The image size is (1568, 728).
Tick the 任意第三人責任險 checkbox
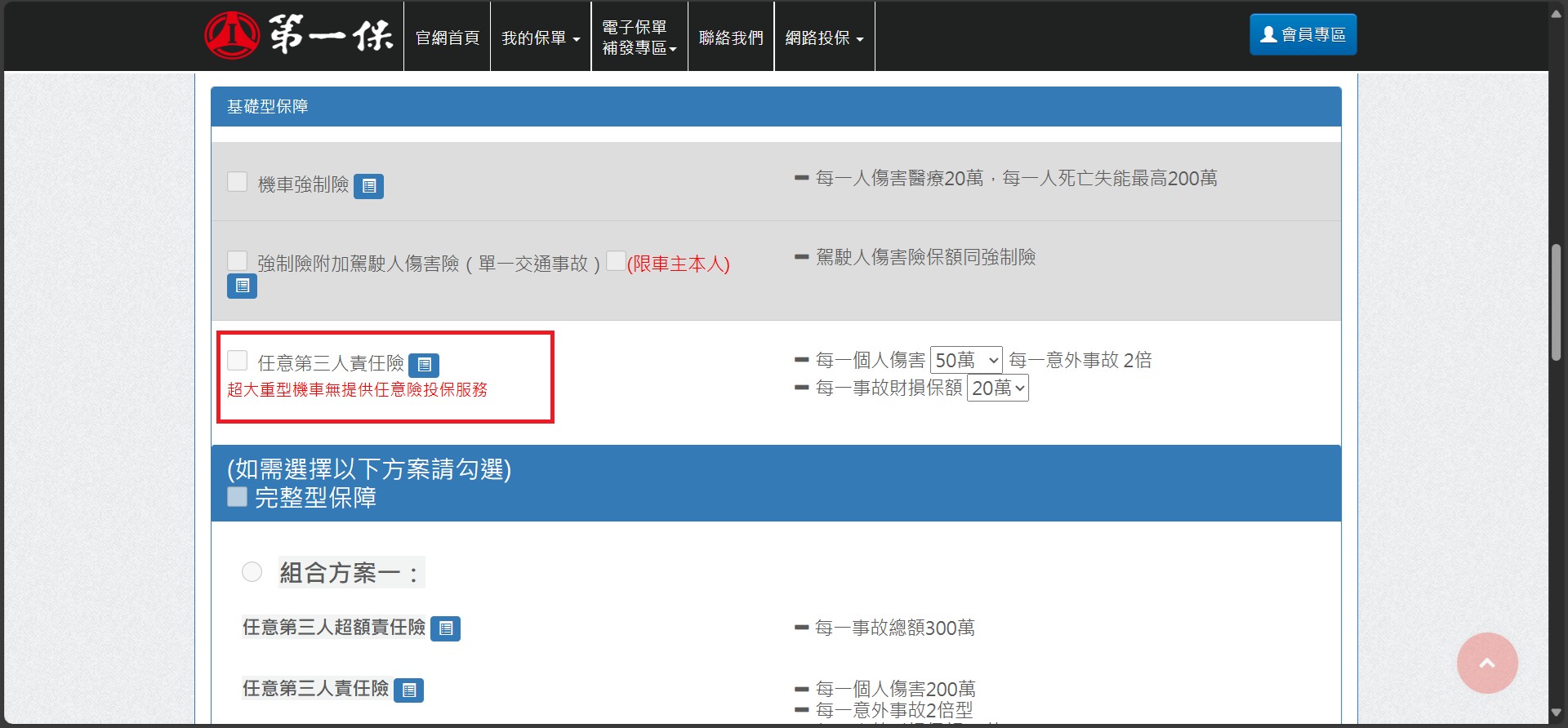238,360
